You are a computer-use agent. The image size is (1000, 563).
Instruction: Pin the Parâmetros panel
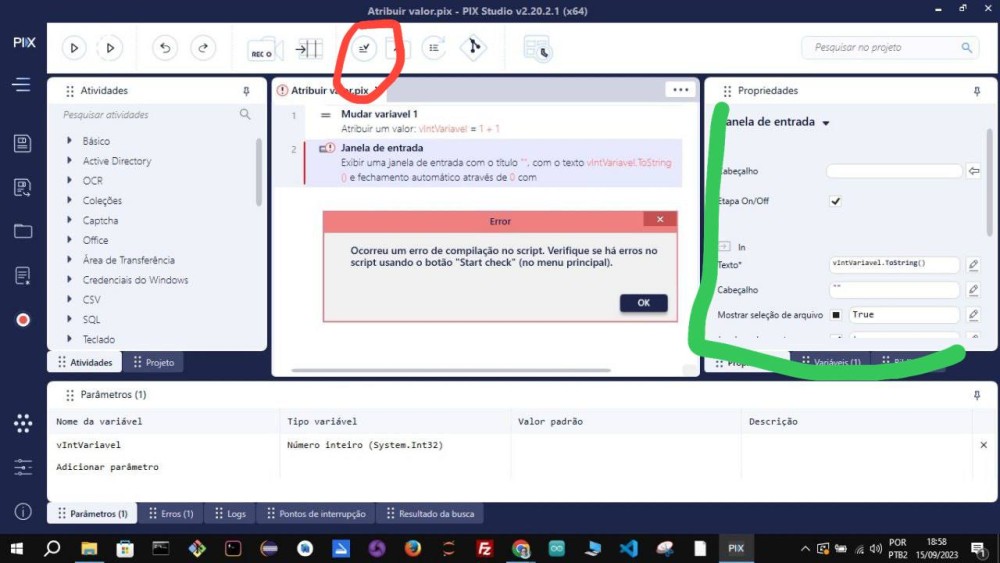coord(976,395)
